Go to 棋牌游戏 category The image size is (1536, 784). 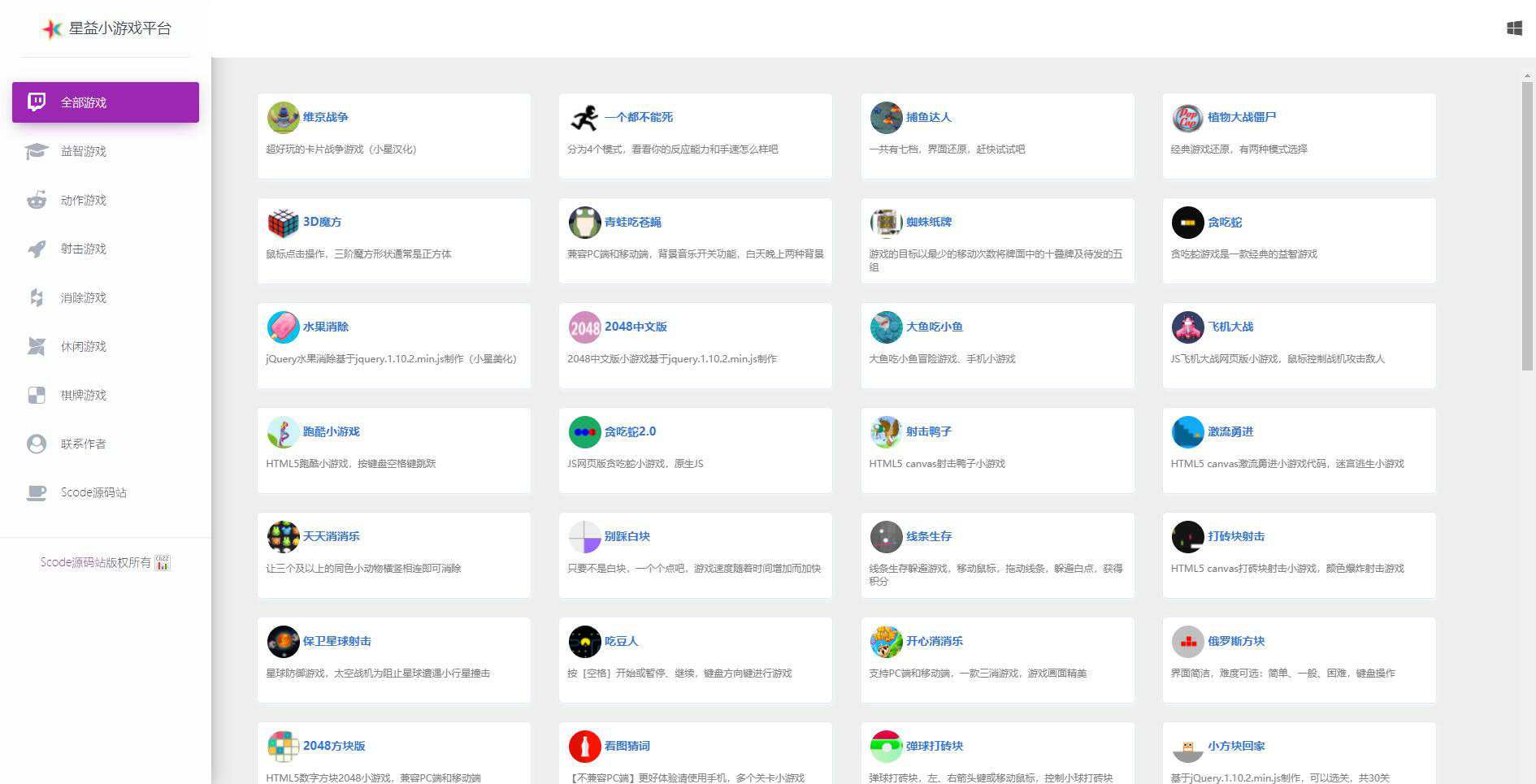tap(84, 395)
